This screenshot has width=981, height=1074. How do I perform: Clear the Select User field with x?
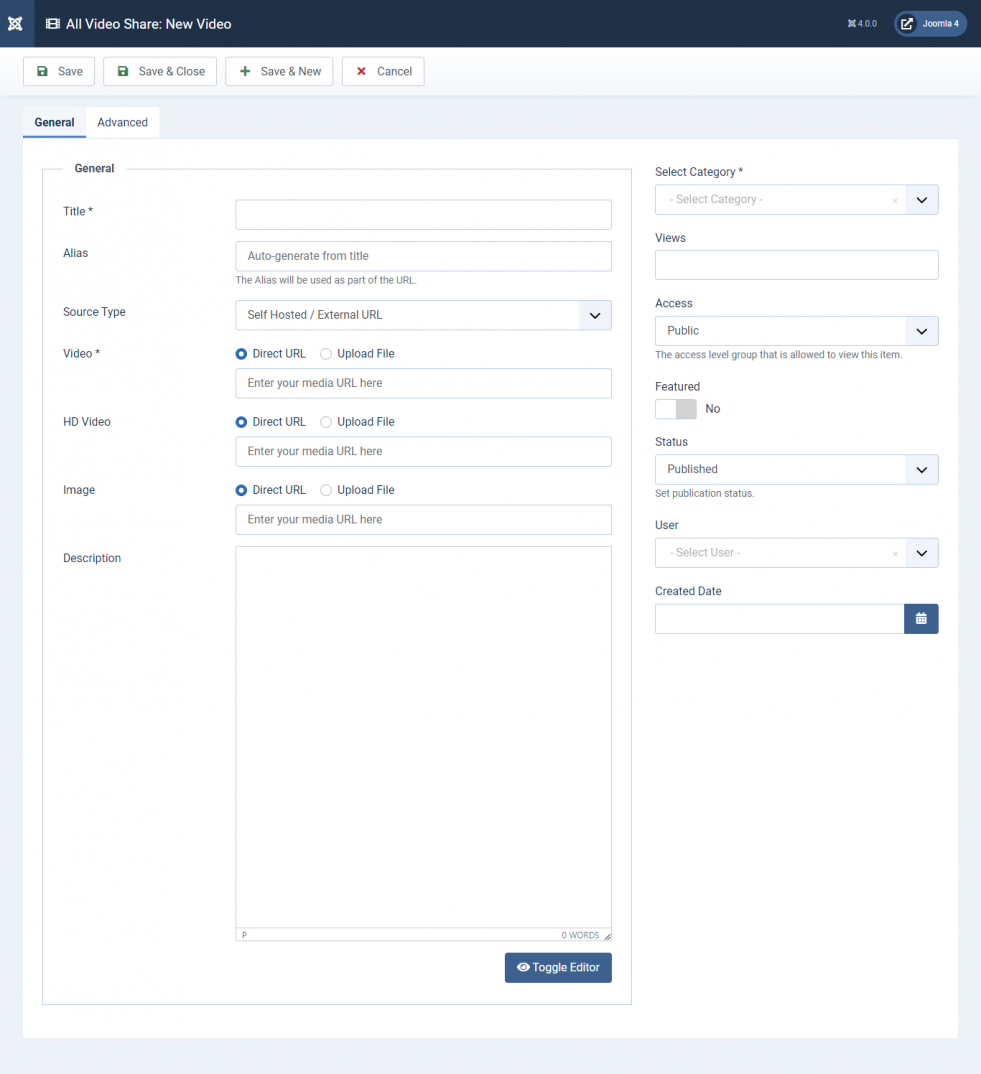tap(895, 553)
